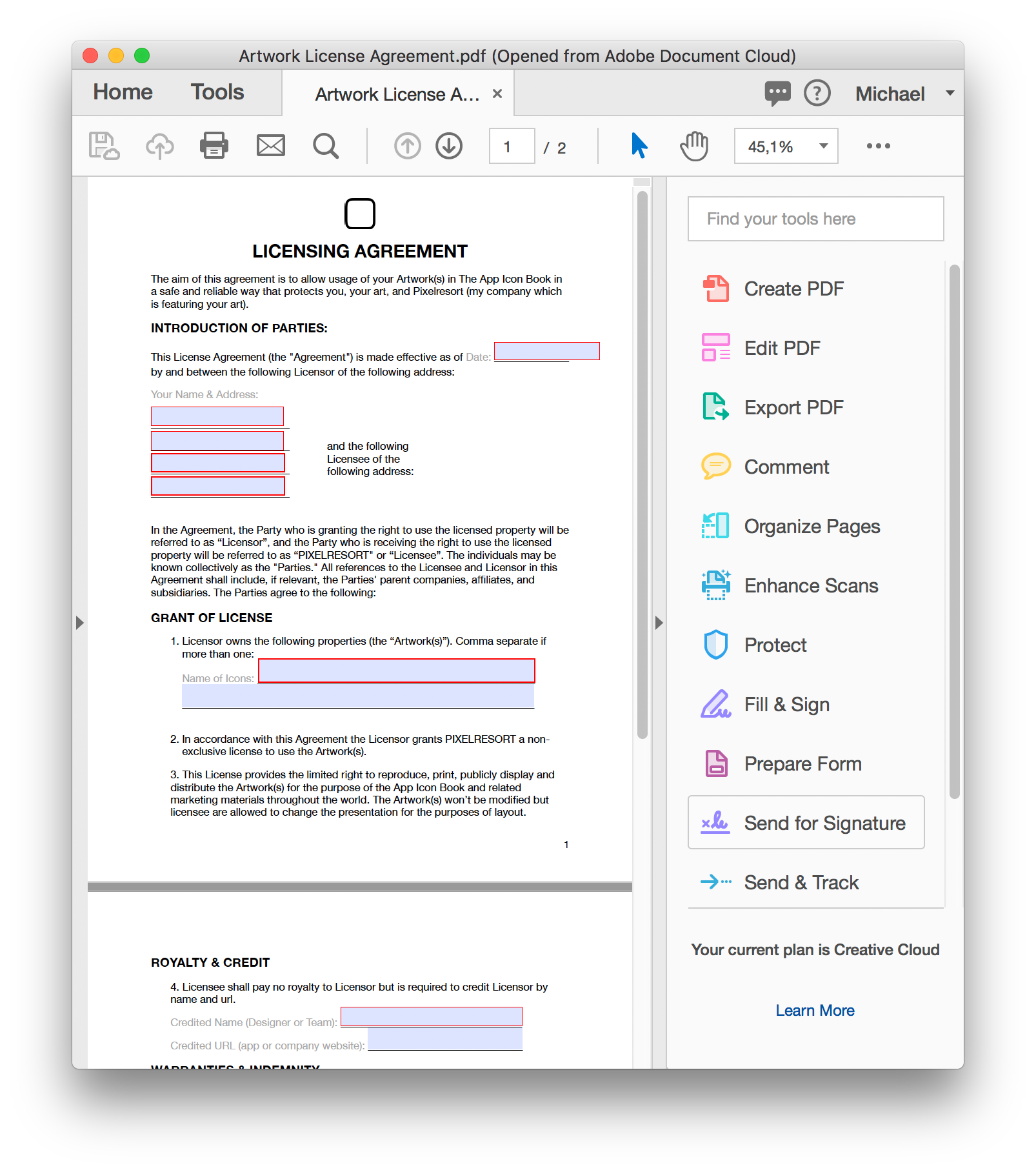Screen dimensions: 1036x1172
Task: Click Send & Track label
Action: pos(801,882)
